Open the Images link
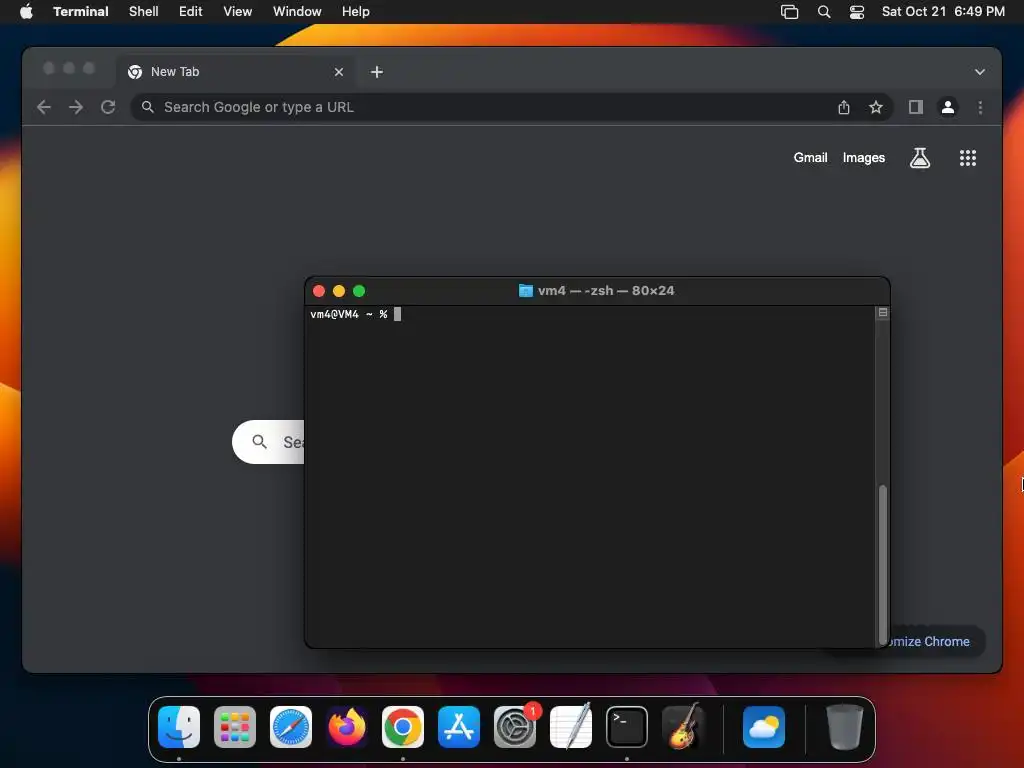Image resolution: width=1024 pixels, height=768 pixels. pos(863,157)
